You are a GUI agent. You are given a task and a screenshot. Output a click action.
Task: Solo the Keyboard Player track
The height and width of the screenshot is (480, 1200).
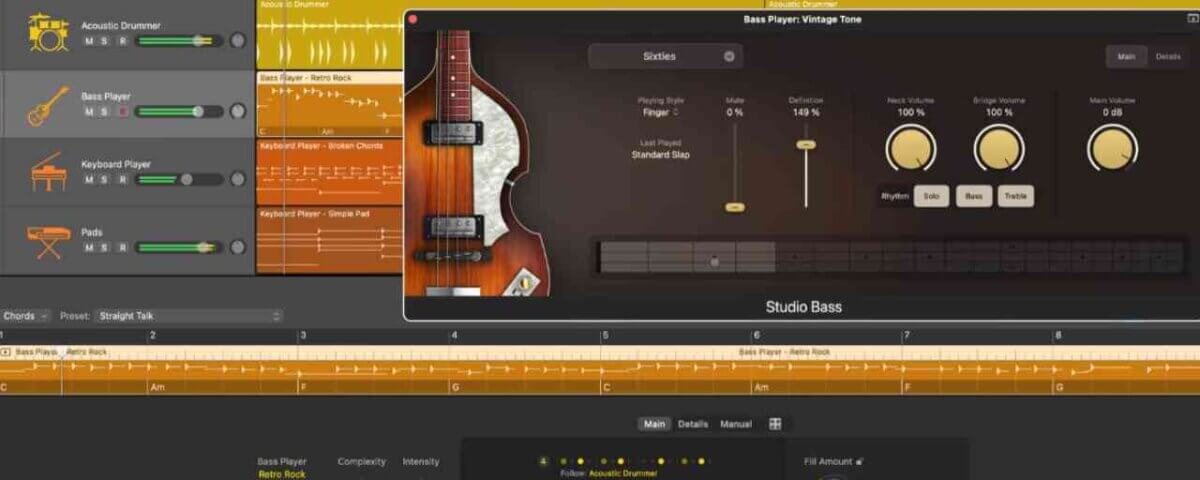tap(105, 180)
